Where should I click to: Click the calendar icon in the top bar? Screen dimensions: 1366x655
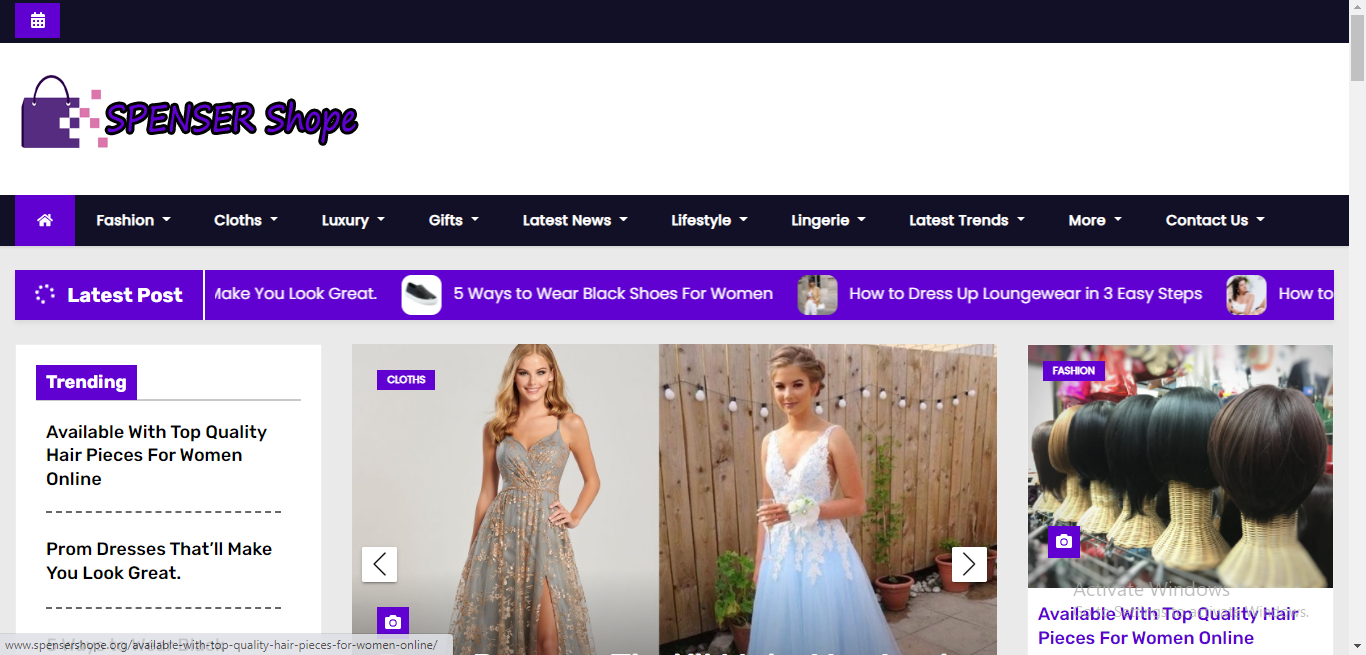38,20
